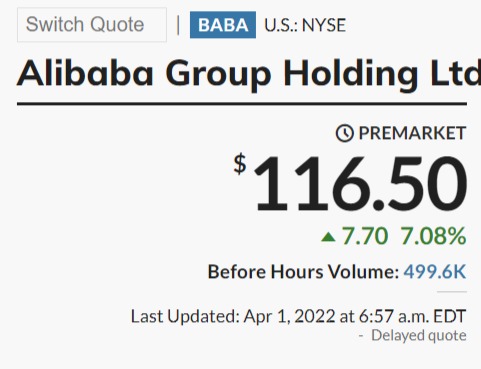
Task: Click the Switch Quote input field
Action: pos(92,25)
